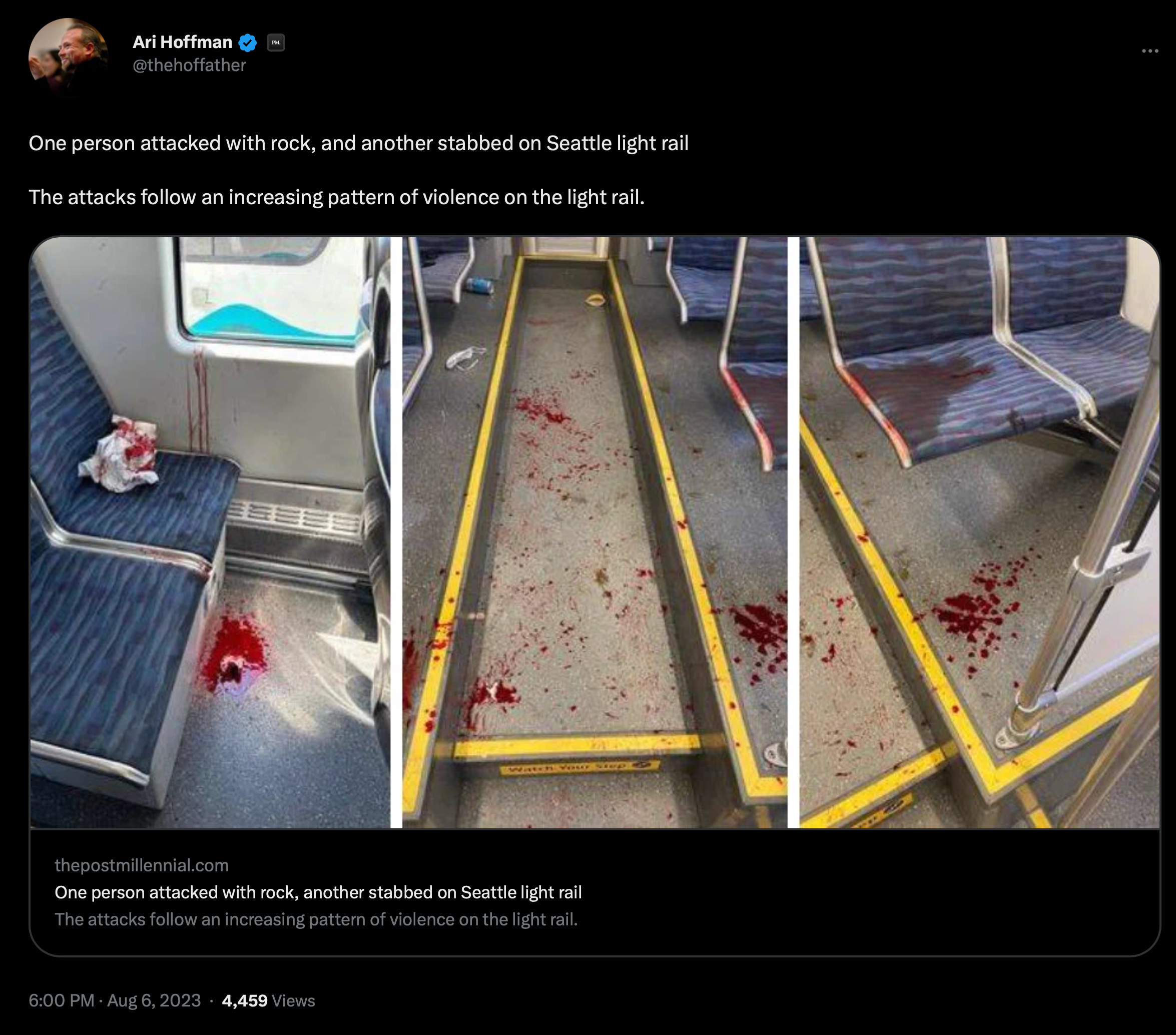Open the Ari Hoffman display name link
The image size is (1176, 1035).
(182, 42)
